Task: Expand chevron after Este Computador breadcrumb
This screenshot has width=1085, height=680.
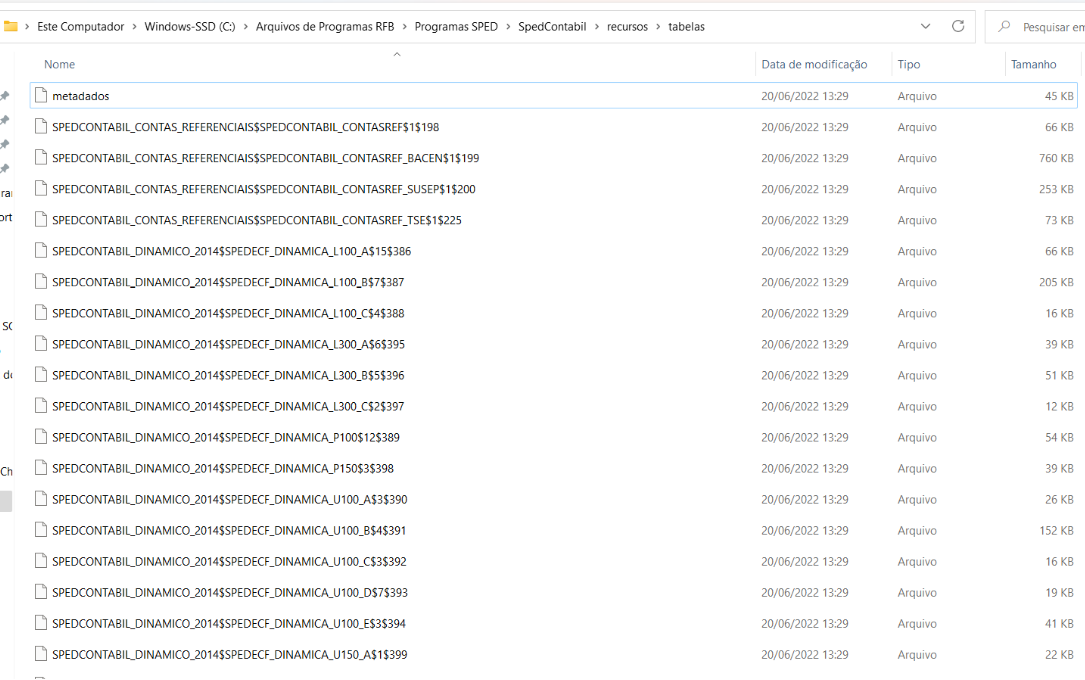Action: click(x=134, y=27)
